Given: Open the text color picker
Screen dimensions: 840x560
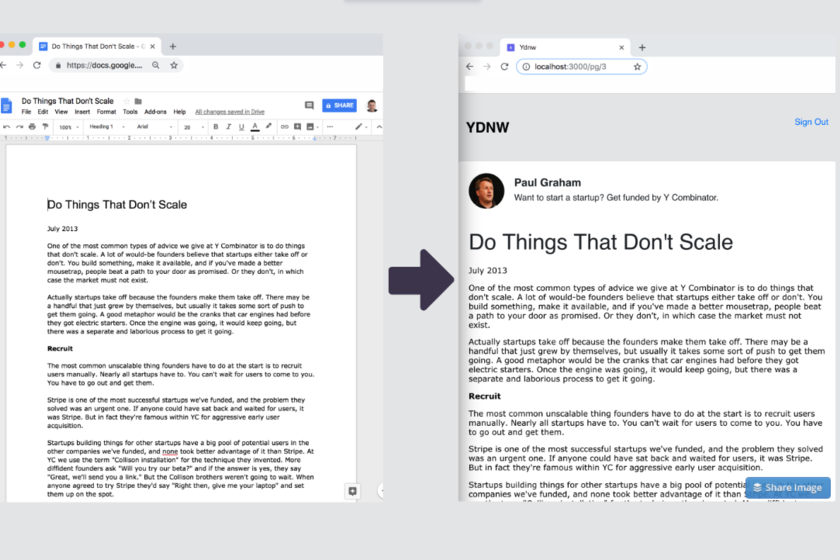Looking at the screenshot, I should 255,127.
